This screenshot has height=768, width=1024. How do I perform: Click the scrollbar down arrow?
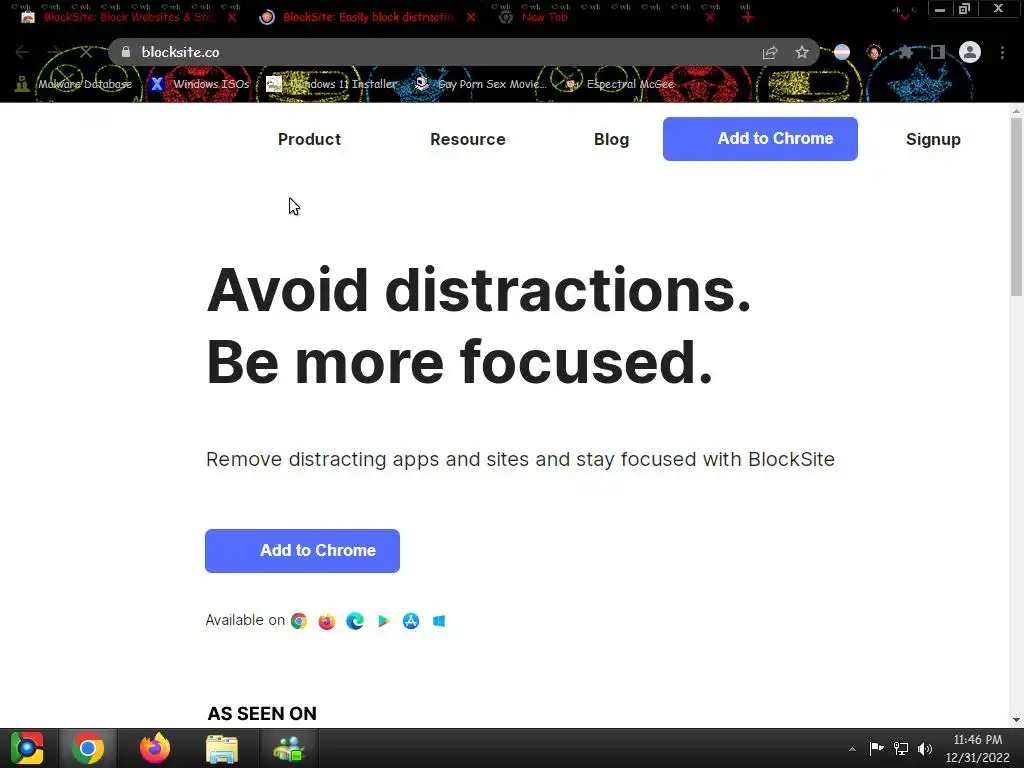tap(1016, 720)
